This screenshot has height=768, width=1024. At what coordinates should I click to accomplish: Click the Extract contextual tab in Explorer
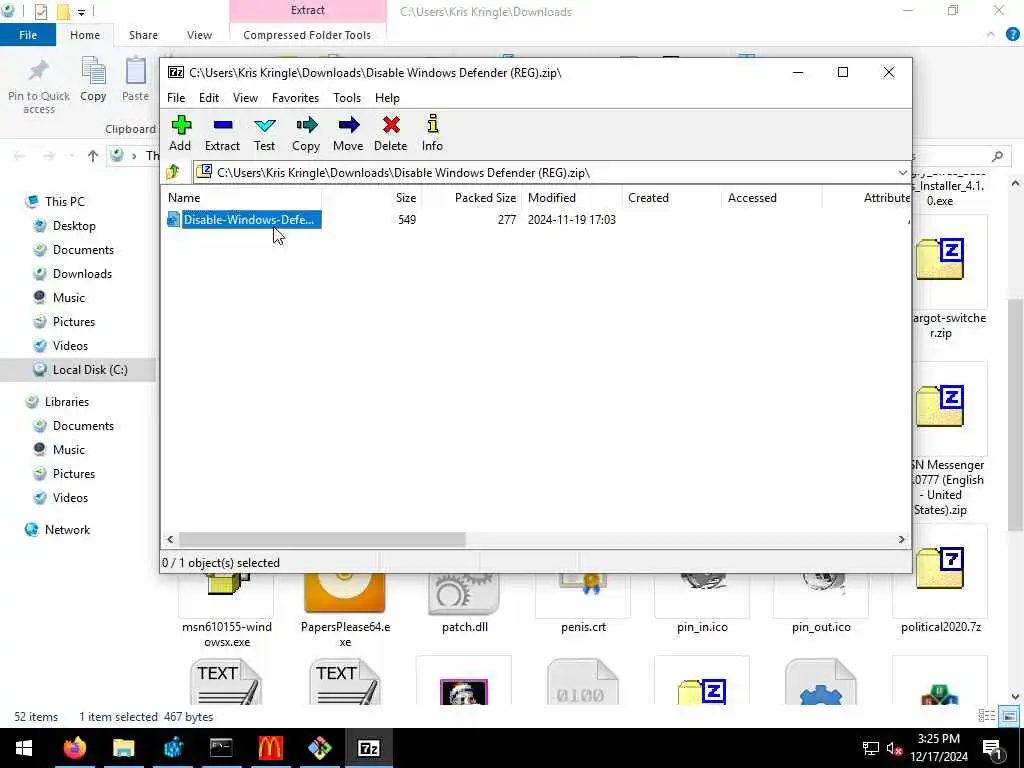[308, 10]
